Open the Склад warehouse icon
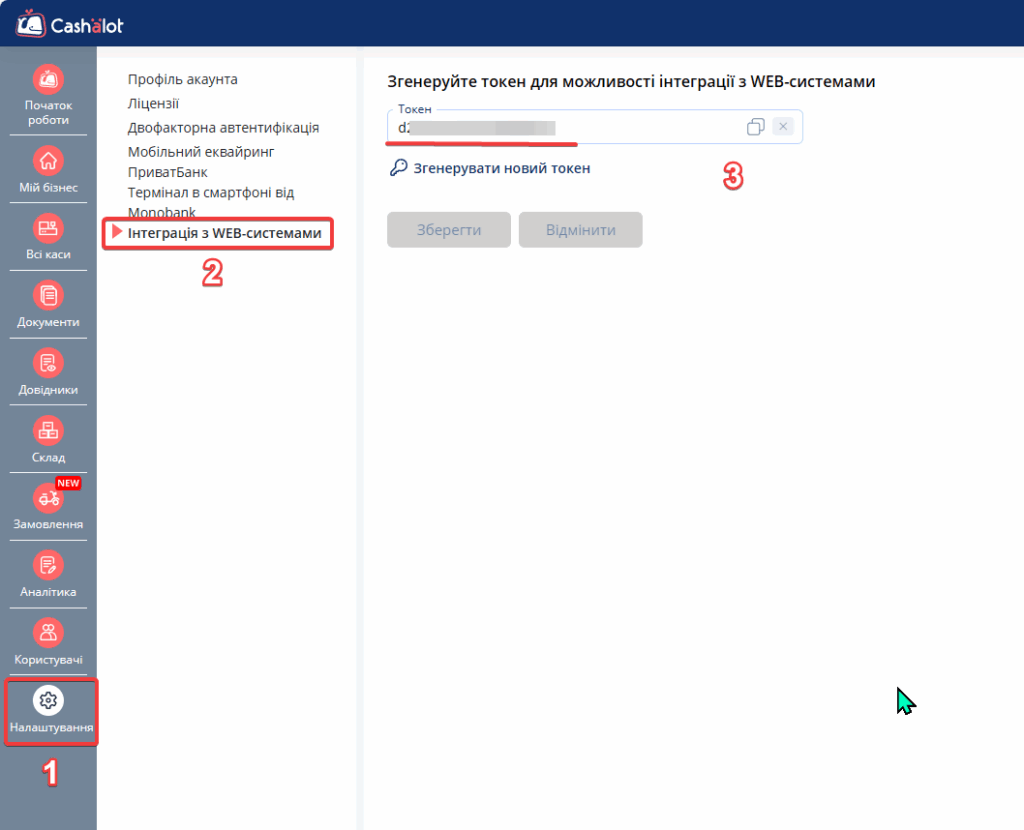 (48, 431)
